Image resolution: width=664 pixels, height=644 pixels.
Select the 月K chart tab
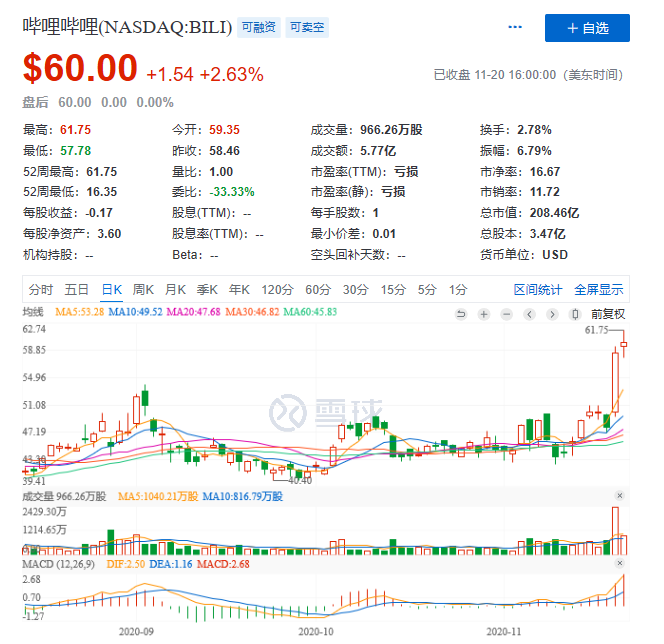coord(175,290)
